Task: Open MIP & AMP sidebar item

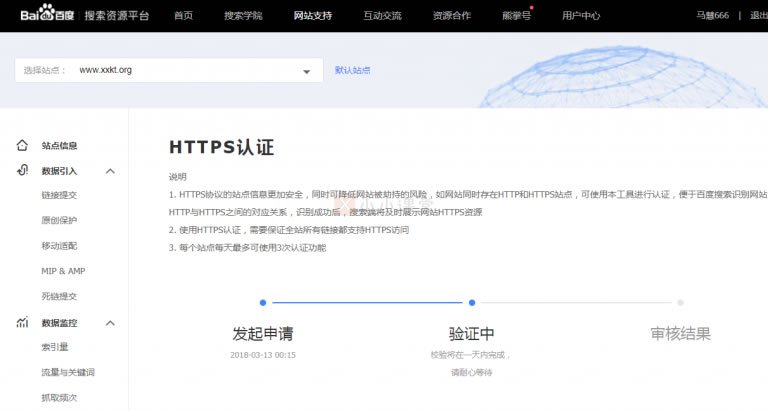Action: click(63, 272)
